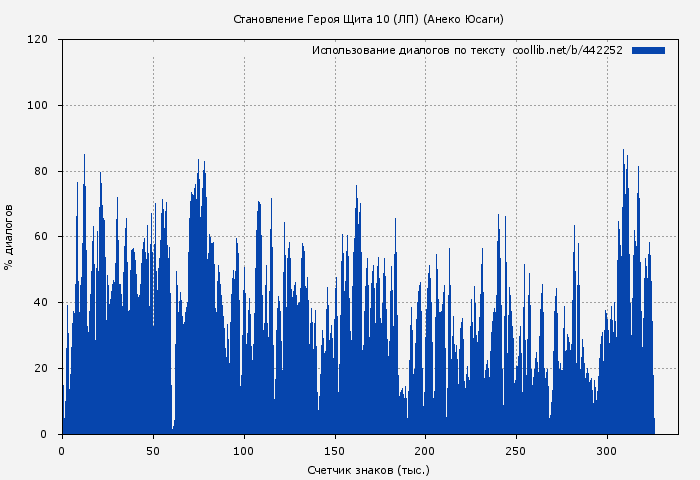The height and width of the screenshot is (480, 700).
Task: Click the 300 tick on the x-axis
Action: click(x=608, y=451)
